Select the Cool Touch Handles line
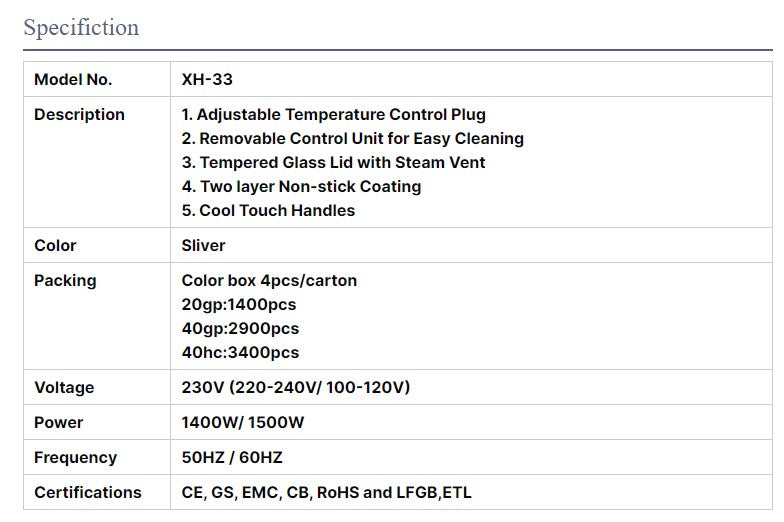This screenshot has height=522, width=784. tap(269, 211)
